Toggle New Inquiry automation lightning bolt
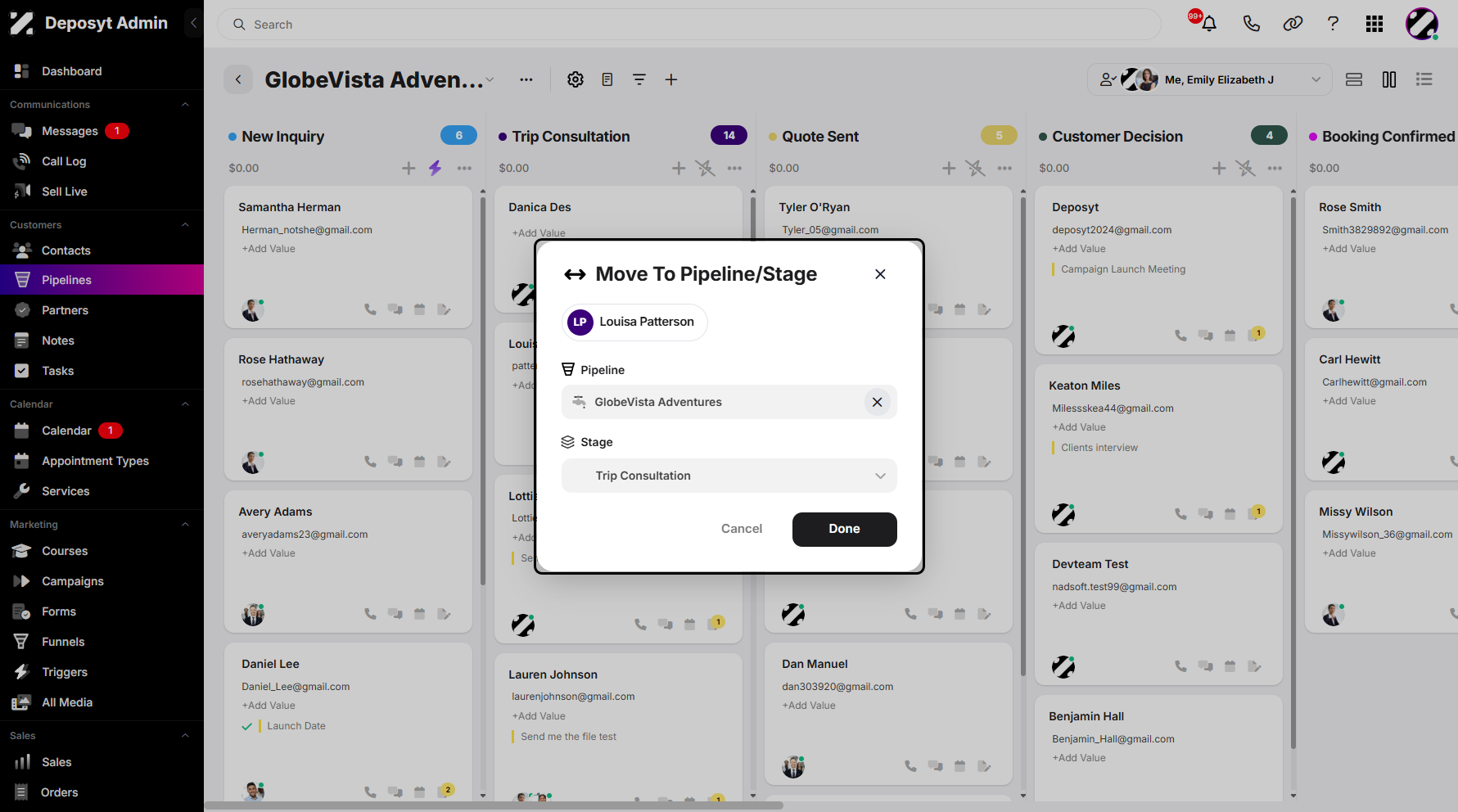 pyautogui.click(x=435, y=168)
